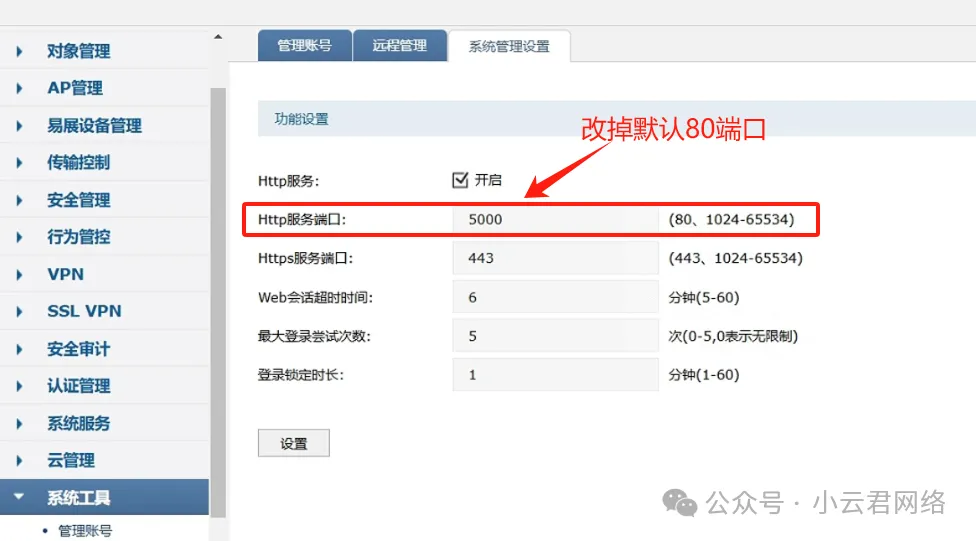Image resolution: width=976 pixels, height=541 pixels.
Task: Select the 最大登录尝试次数 input field
Action: pyautogui.click(x=555, y=336)
